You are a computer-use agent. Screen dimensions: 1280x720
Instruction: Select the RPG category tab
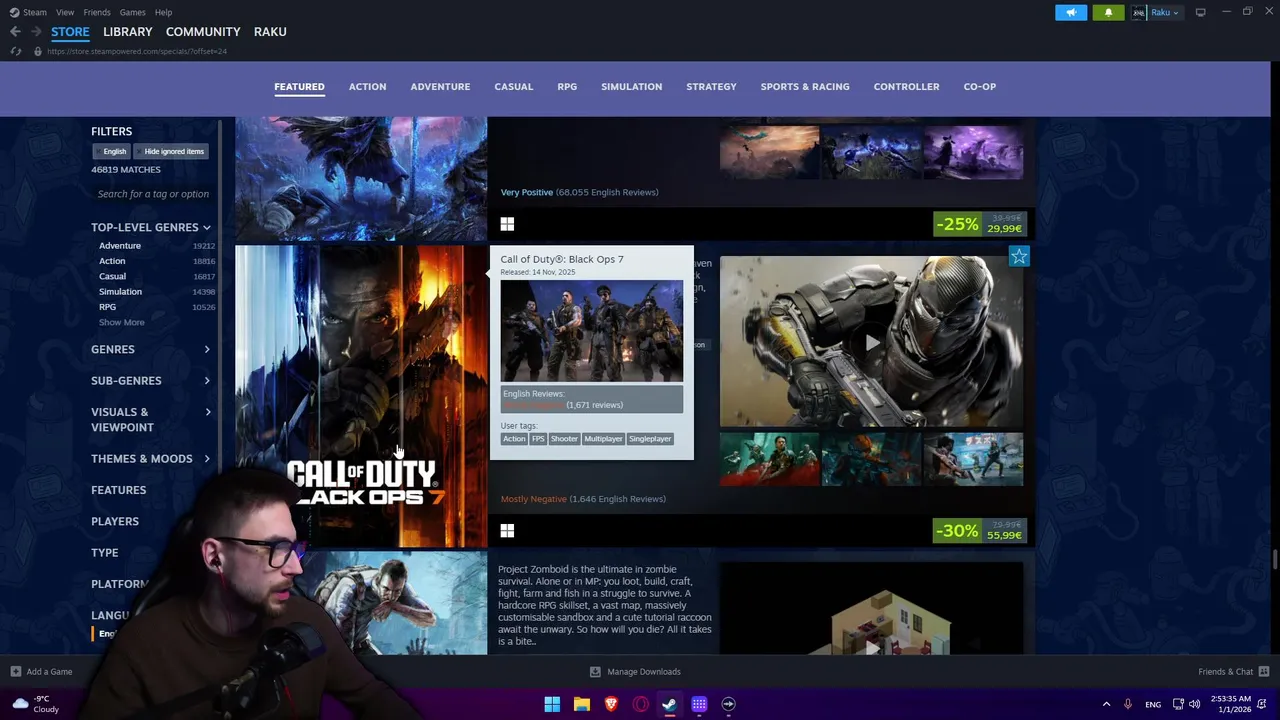[x=567, y=86]
